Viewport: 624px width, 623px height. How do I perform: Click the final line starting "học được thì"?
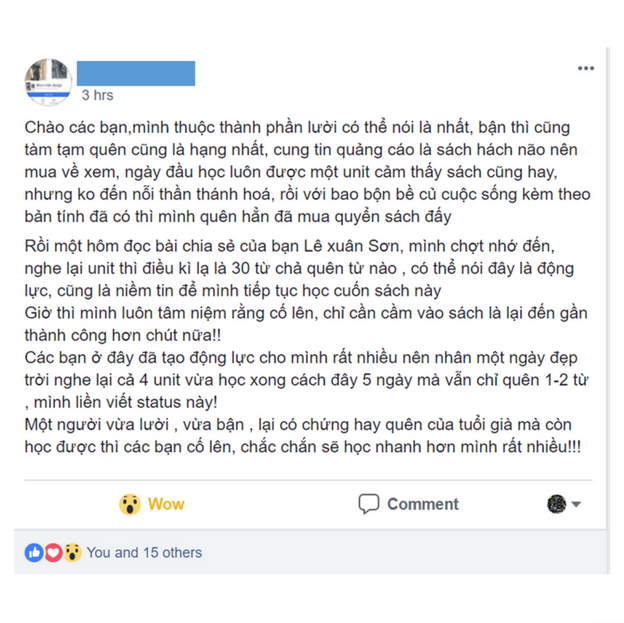pyautogui.click(x=302, y=447)
